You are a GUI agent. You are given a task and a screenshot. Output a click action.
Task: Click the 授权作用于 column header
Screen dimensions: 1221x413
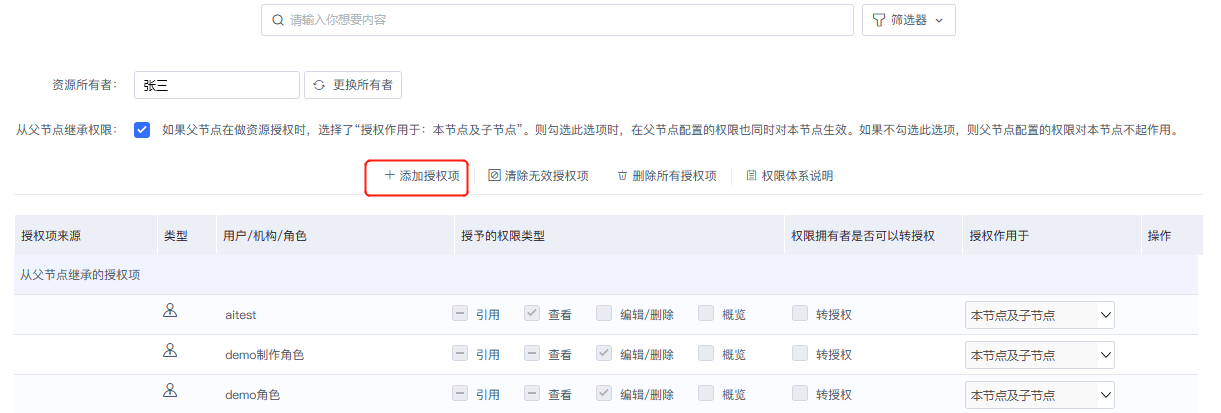(x=1052, y=236)
